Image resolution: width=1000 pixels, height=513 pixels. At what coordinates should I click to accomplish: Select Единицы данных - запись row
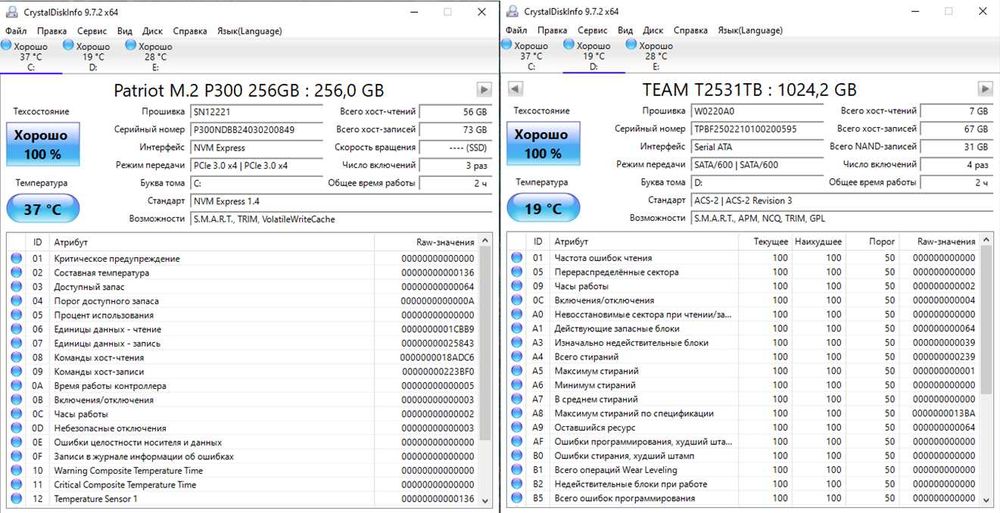(x=242, y=343)
